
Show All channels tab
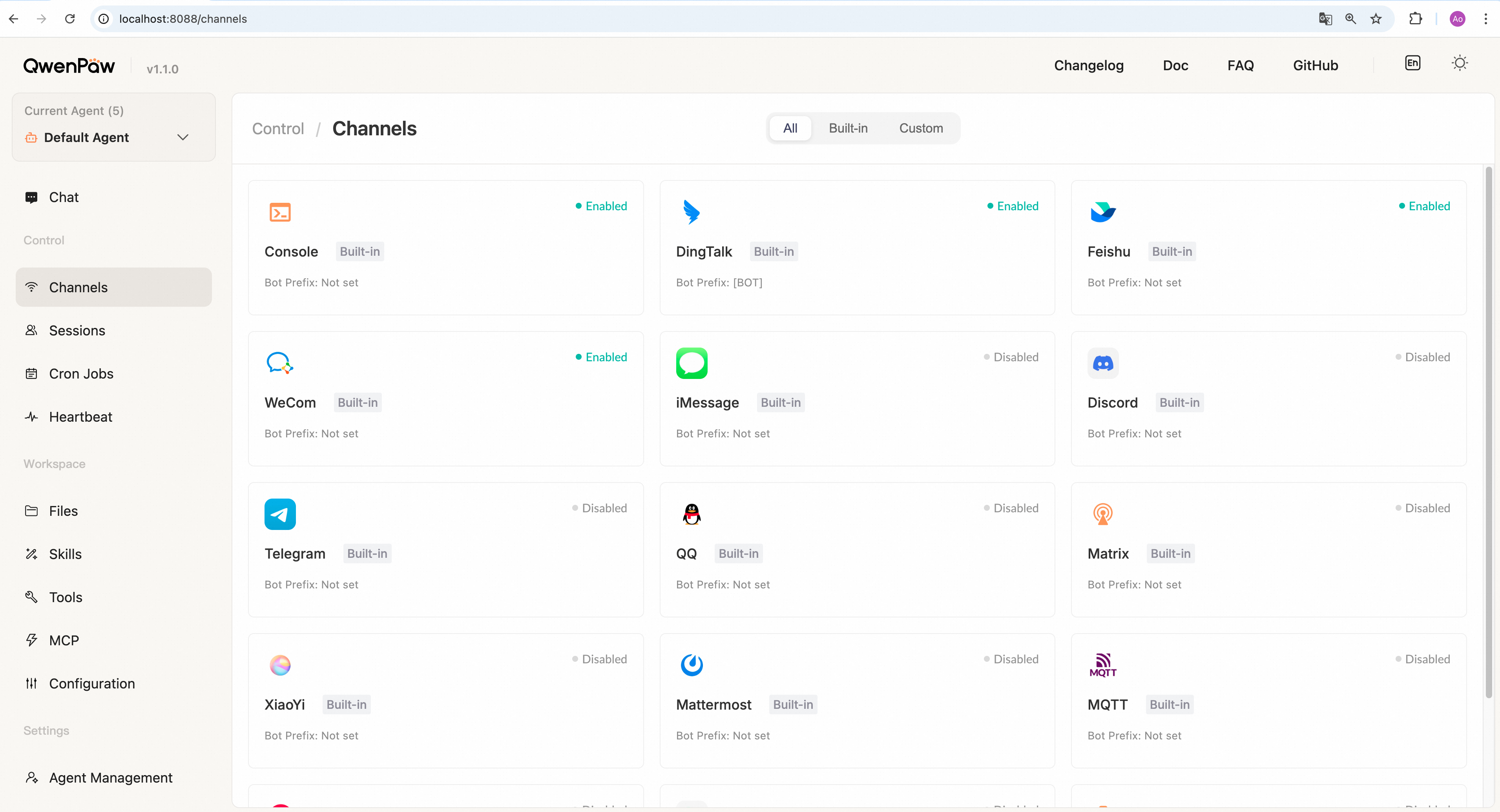[790, 128]
